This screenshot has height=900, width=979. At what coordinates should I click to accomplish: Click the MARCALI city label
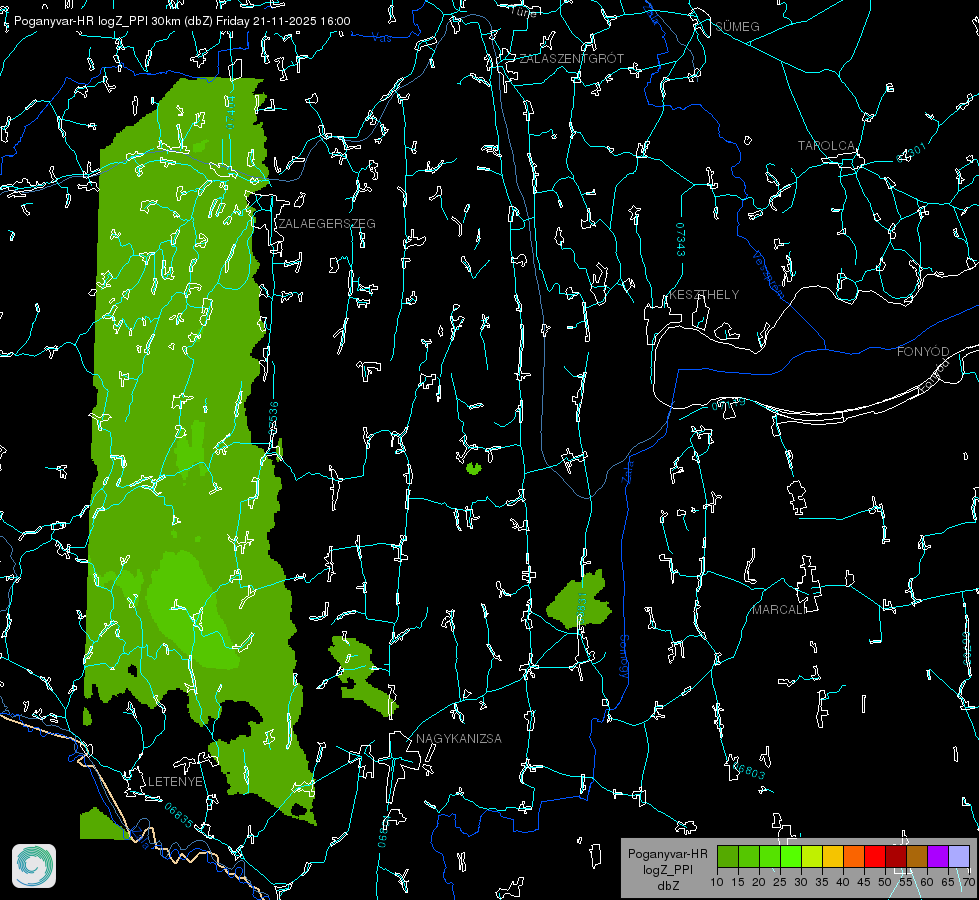[778, 610]
